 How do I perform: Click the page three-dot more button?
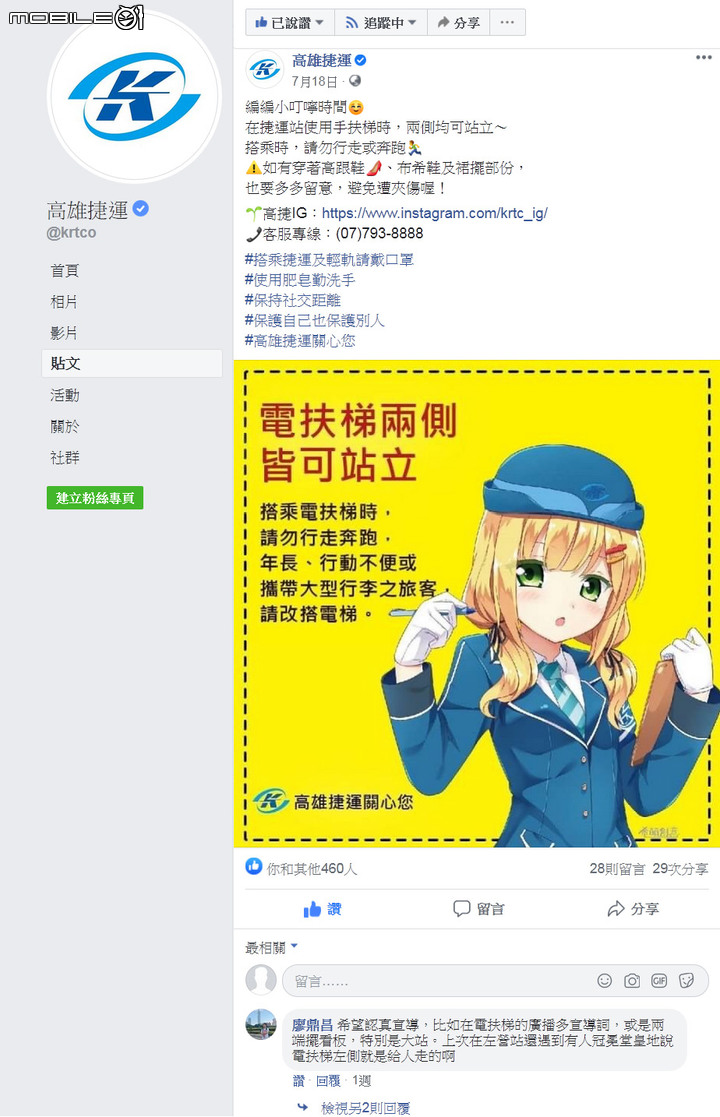point(507,23)
